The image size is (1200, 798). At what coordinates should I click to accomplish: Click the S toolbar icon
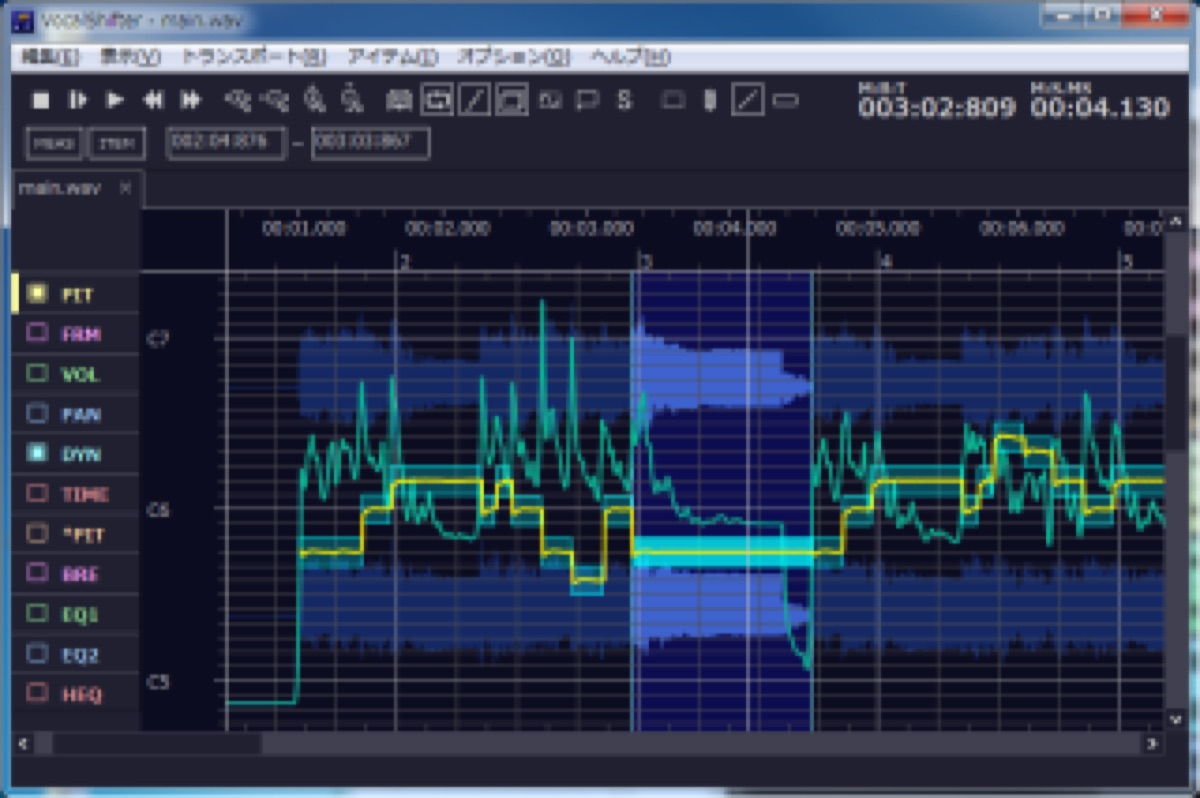624,100
